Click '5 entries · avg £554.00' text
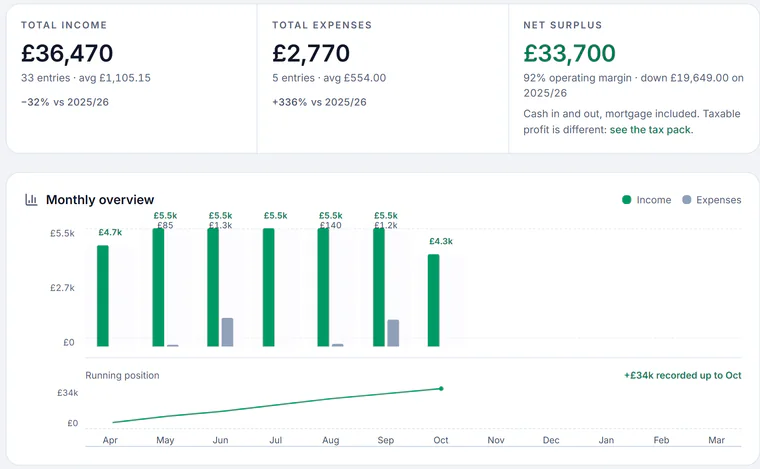 click(329, 78)
